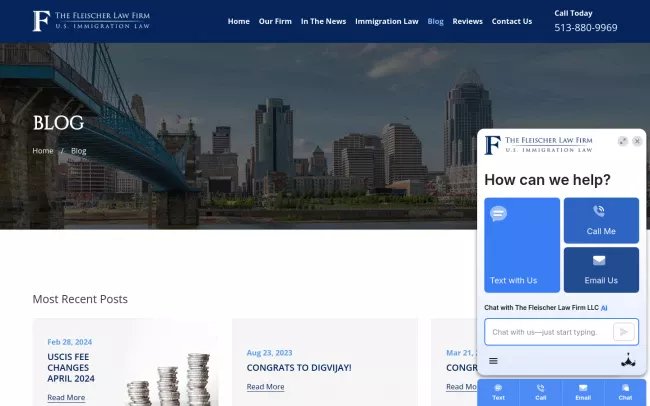Click the Text with Us chat tile

[x=522, y=245]
